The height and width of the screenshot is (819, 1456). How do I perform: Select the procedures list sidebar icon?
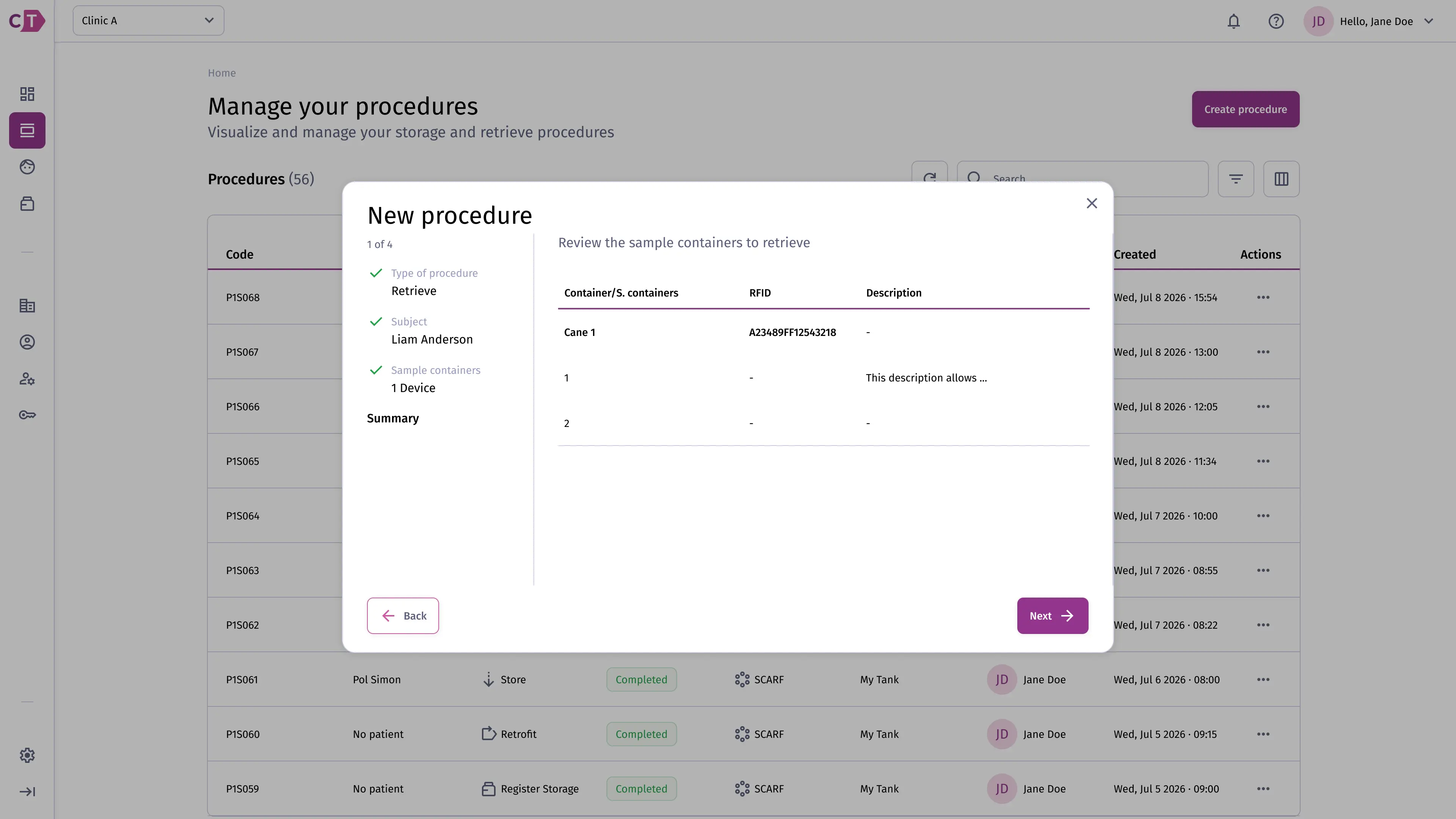click(27, 130)
